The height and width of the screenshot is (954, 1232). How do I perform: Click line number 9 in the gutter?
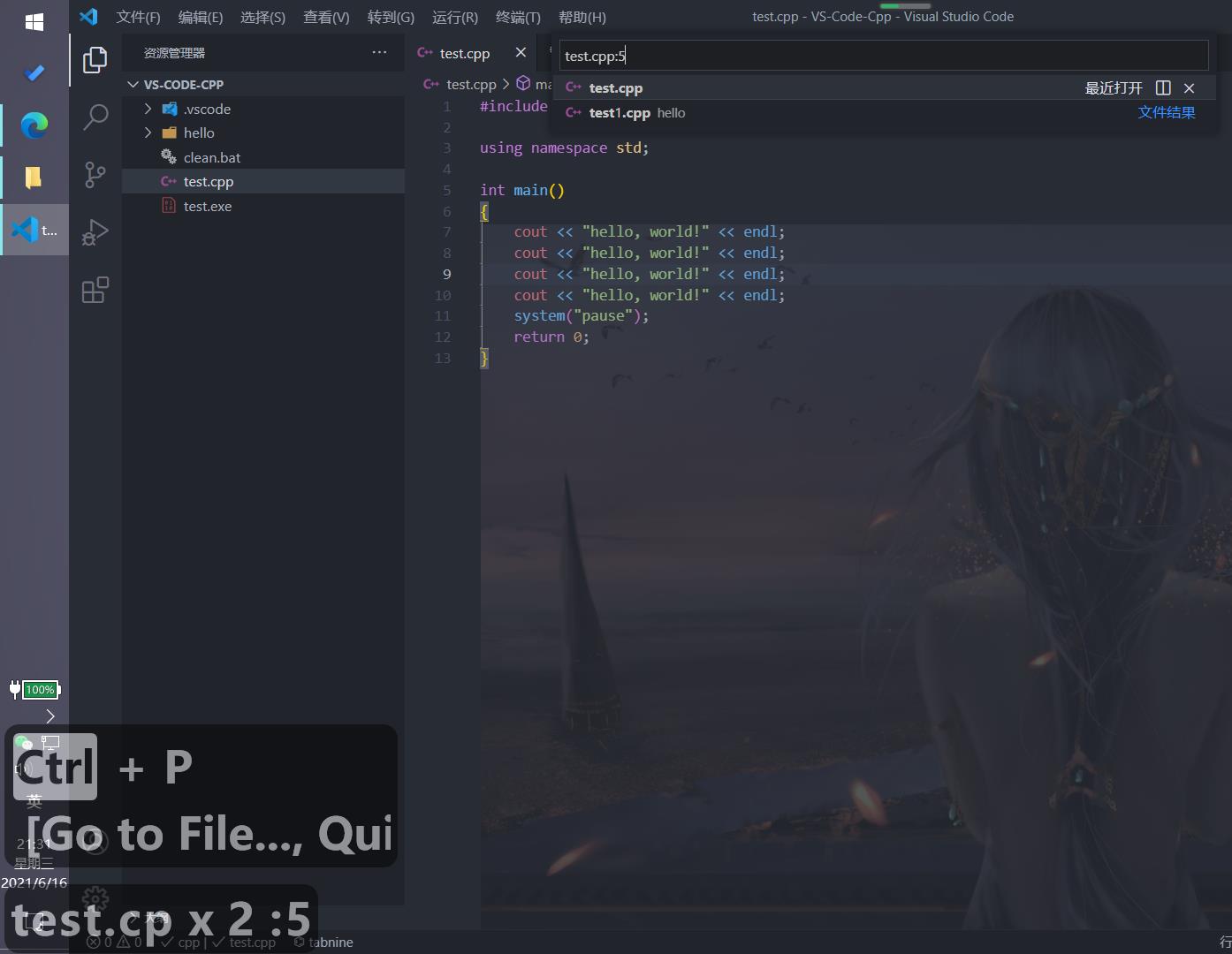point(447,274)
